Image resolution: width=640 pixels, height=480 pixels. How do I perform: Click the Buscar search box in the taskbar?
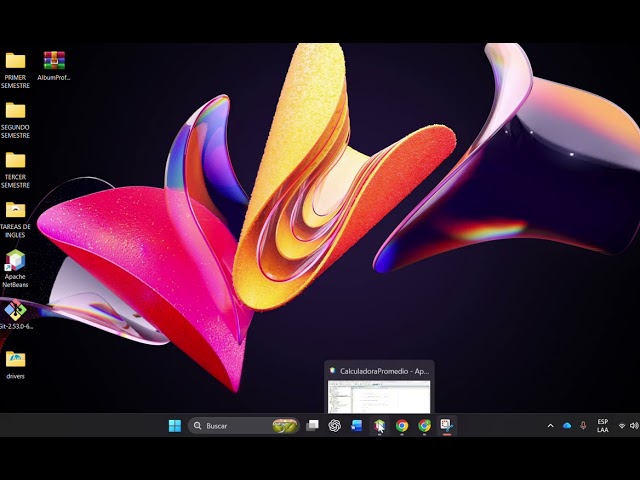244,426
